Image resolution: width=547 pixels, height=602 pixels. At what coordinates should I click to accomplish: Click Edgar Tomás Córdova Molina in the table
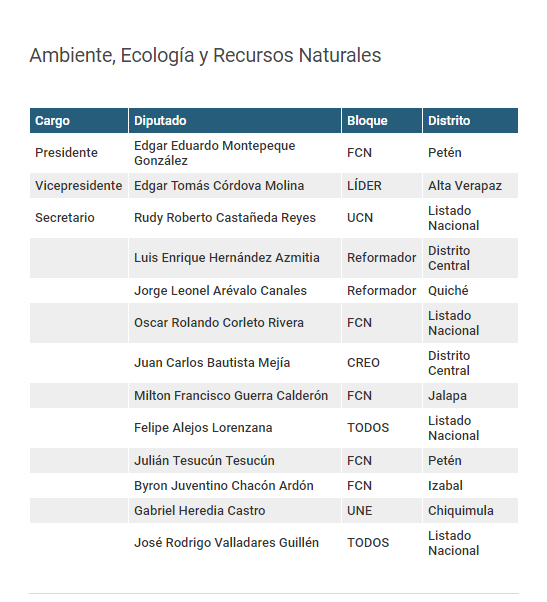(x=219, y=185)
